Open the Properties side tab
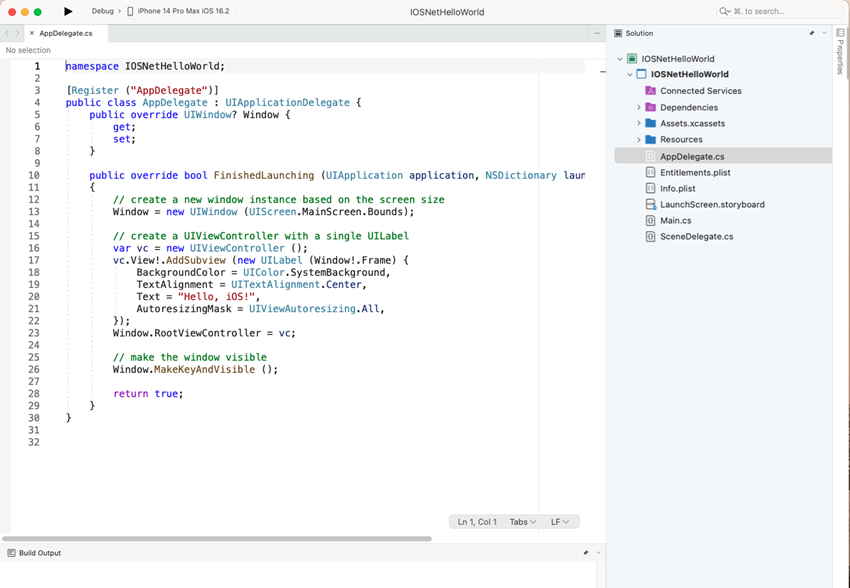 (840, 50)
